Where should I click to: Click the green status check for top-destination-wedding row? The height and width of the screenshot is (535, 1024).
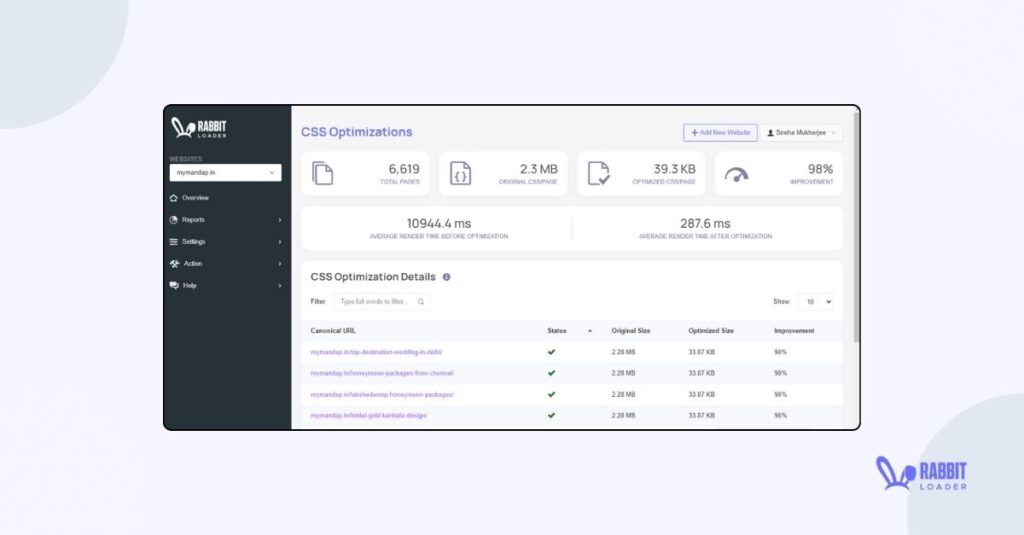coord(552,352)
